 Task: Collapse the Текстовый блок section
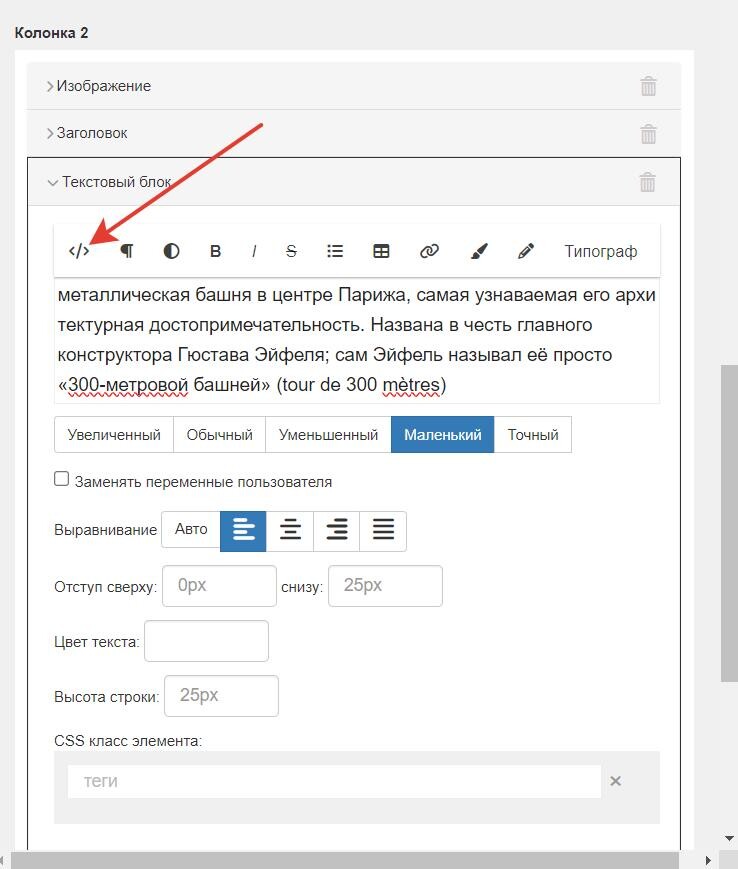[53, 182]
